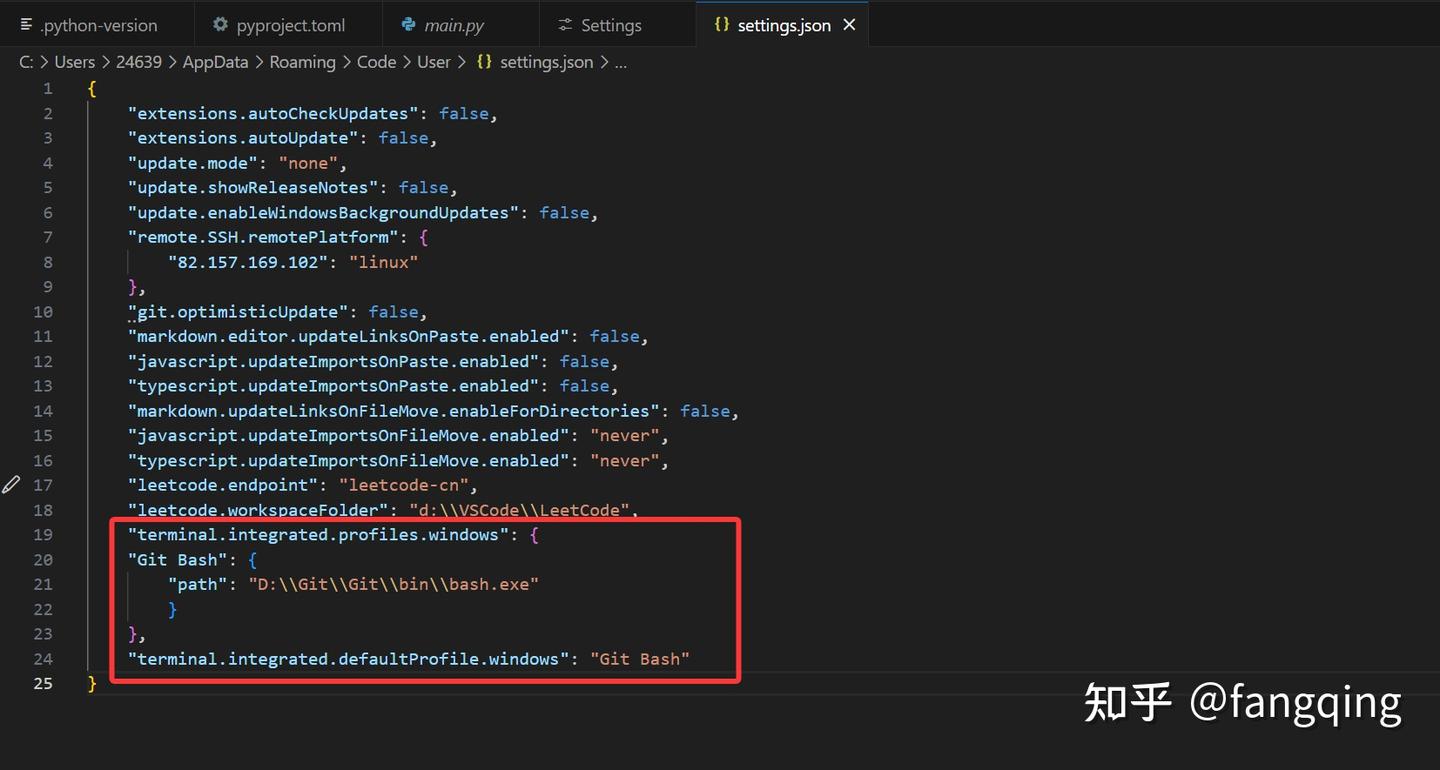Image resolution: width=1440 pixels, height=770 pixels.
Task: Click the "leetcode-cn" endpoint value
Action: point(403,485)
